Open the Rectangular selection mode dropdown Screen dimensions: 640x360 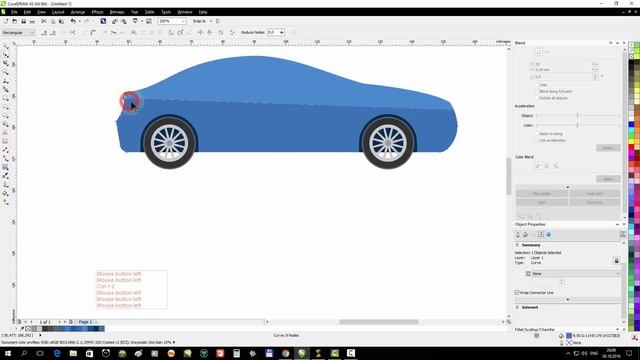click(x=18, y=32)
